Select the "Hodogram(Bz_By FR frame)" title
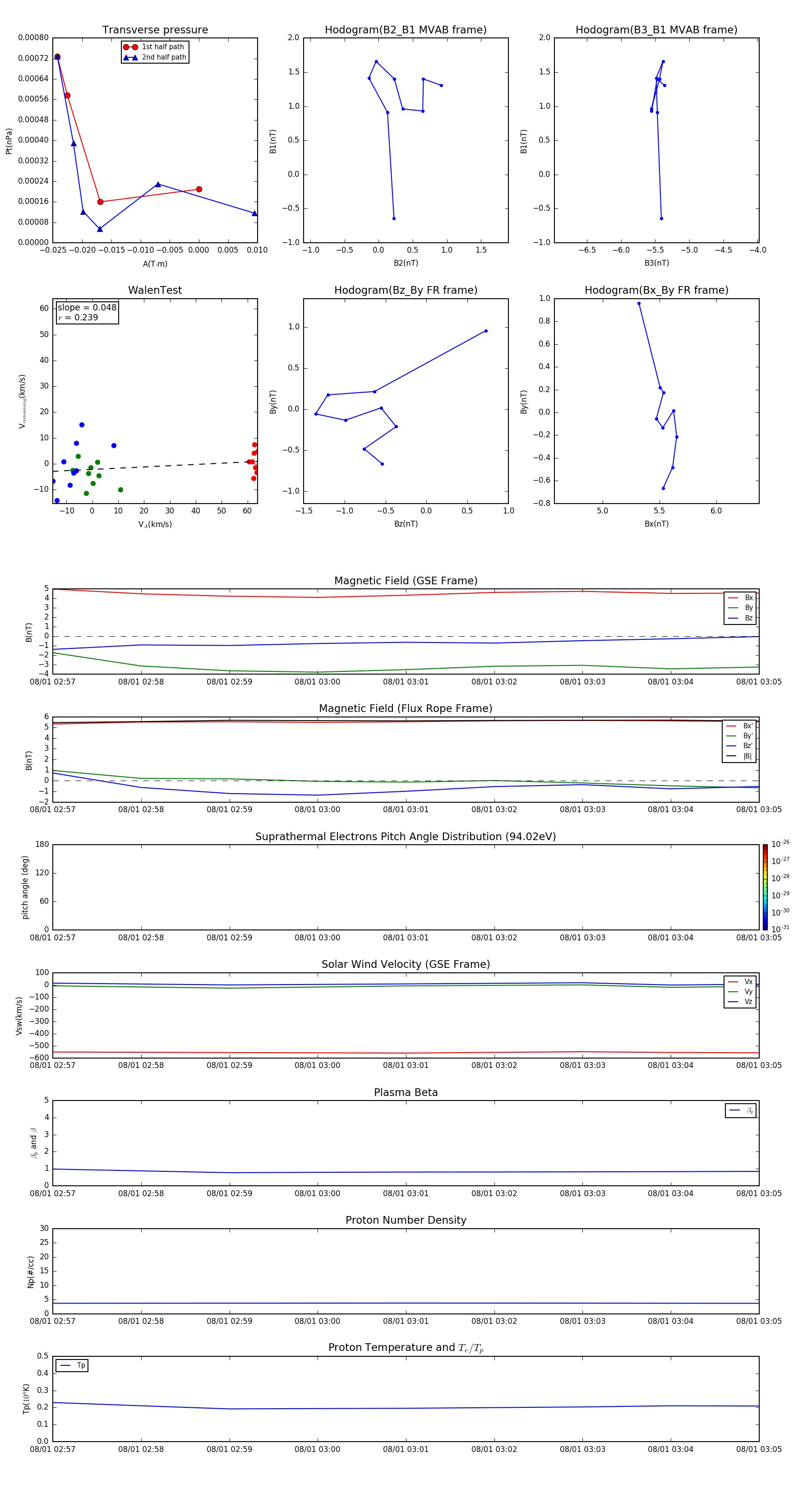The image size is (812, 1489). pyautogui.click(x=406, y=290)
